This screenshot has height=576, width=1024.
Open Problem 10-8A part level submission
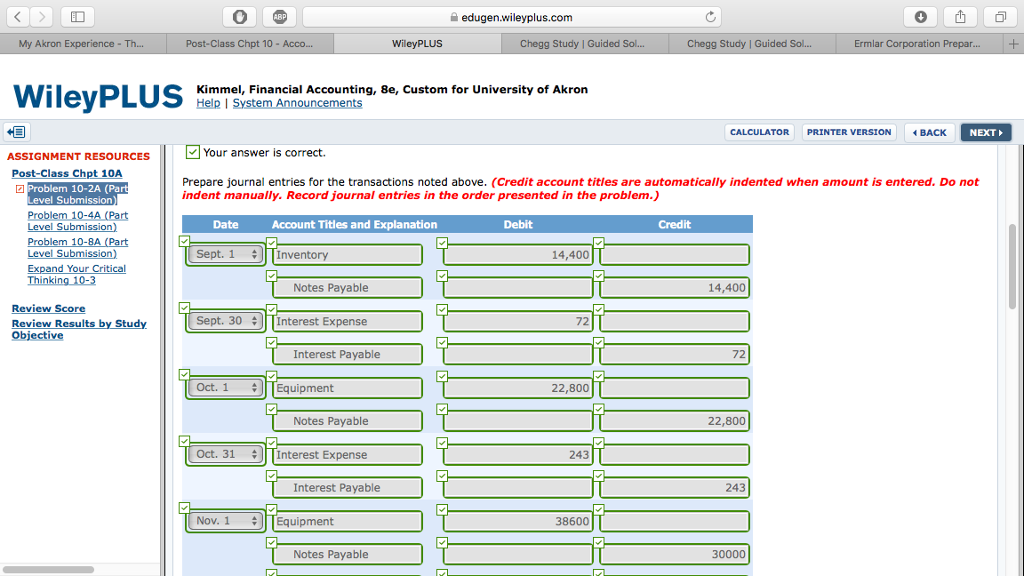pyautogui.click(x=78, y=248)
